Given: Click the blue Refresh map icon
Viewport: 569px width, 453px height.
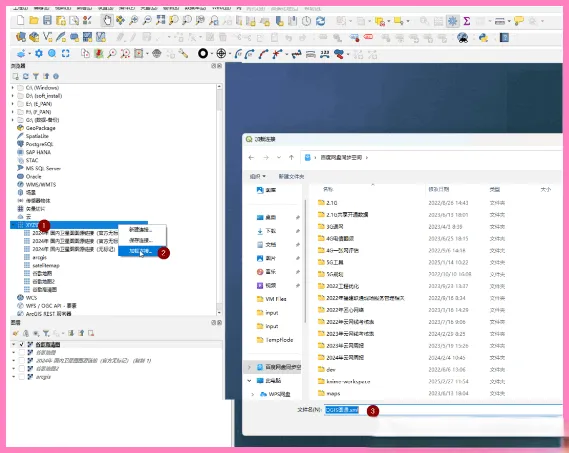Looking at the screenshot, I should [x=320, y=21].
